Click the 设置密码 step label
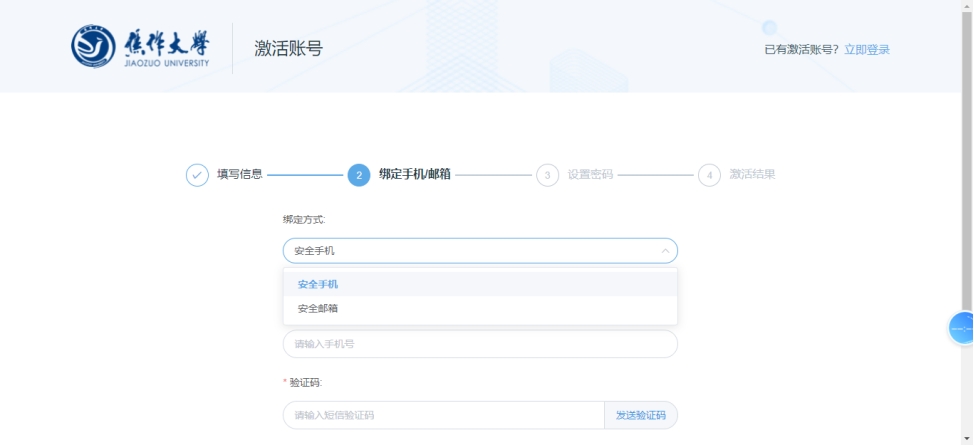This screenshot has width=974, height=446. (x=590, y=174)
